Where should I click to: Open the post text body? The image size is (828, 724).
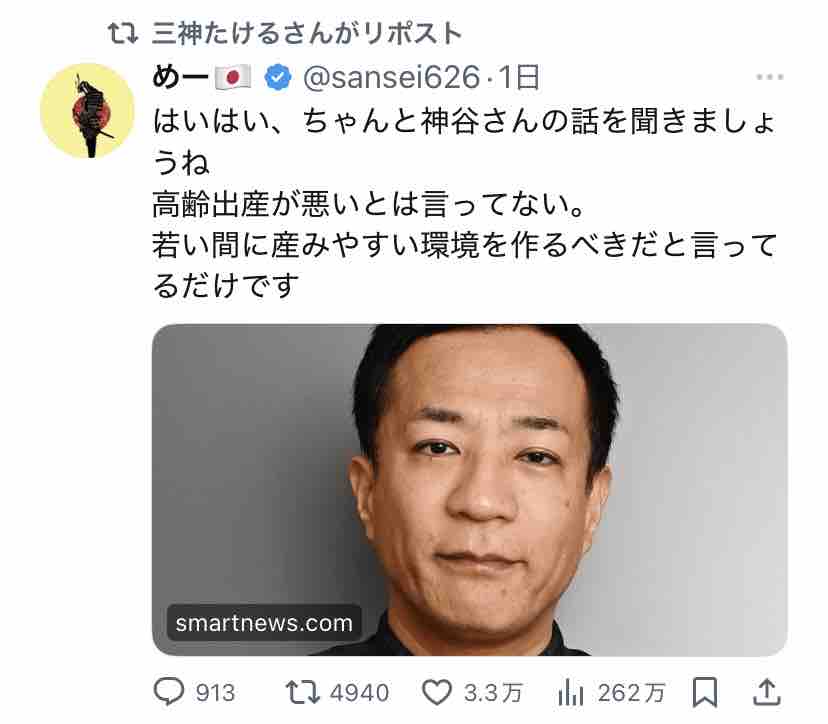(x=465, y=203)
